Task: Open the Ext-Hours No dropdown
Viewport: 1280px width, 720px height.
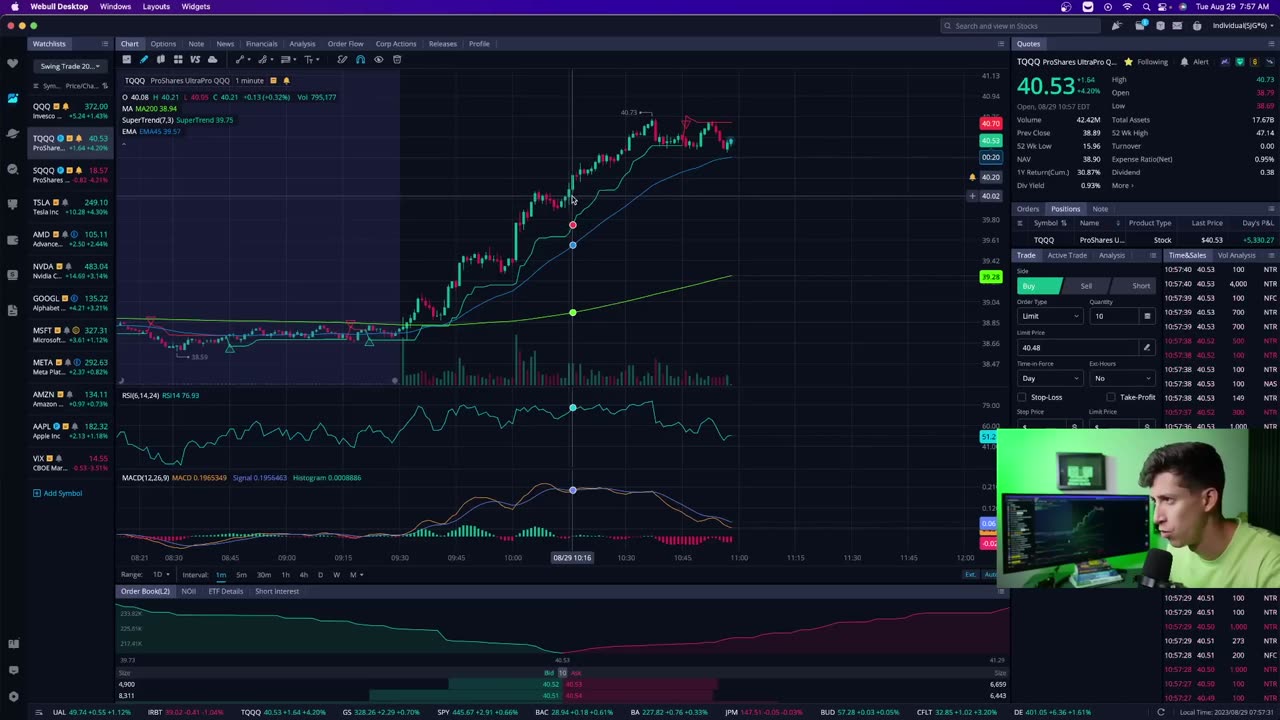Action: (1121, 378)
